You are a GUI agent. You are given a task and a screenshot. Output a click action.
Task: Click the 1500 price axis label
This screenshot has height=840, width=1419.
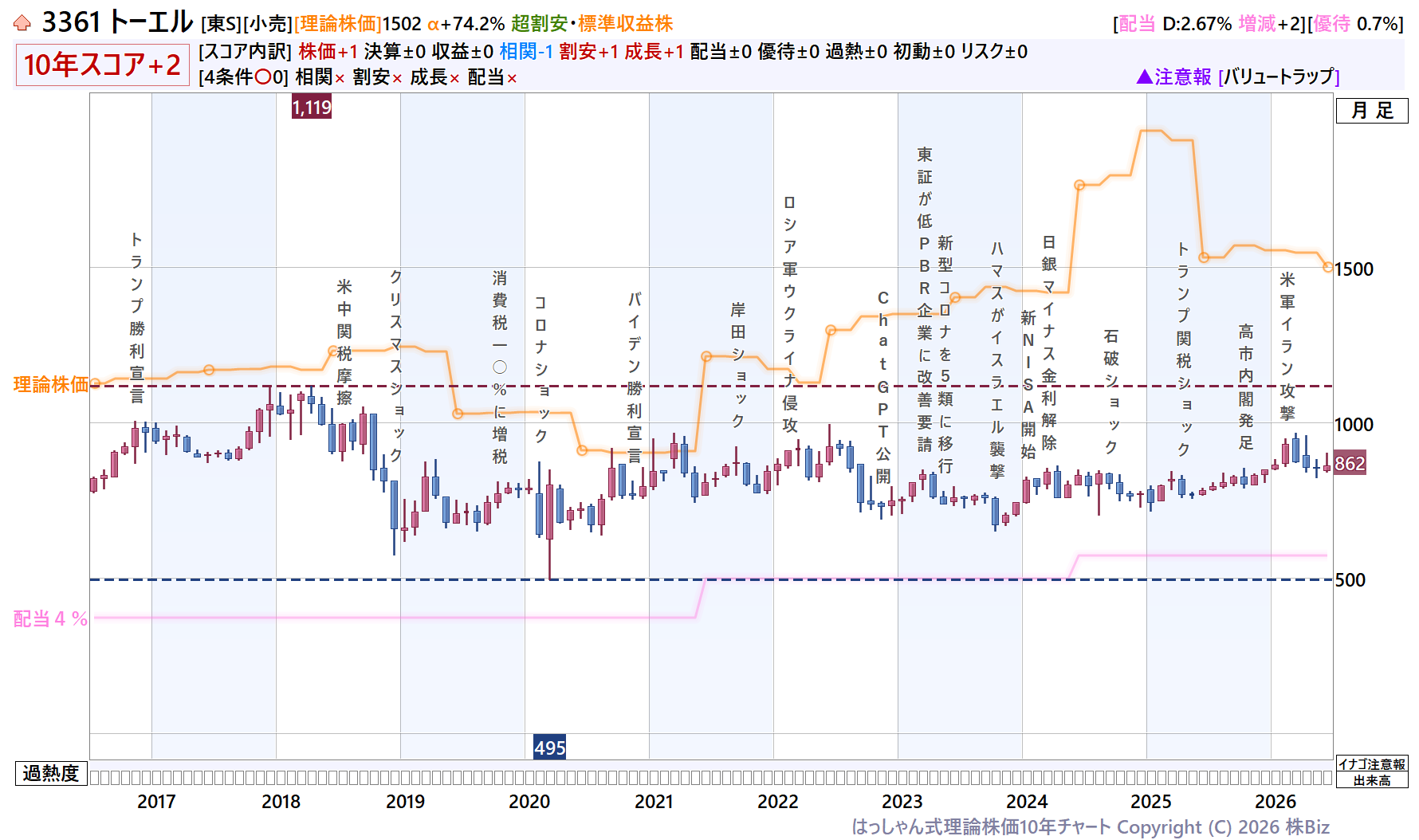(1354, 269)
